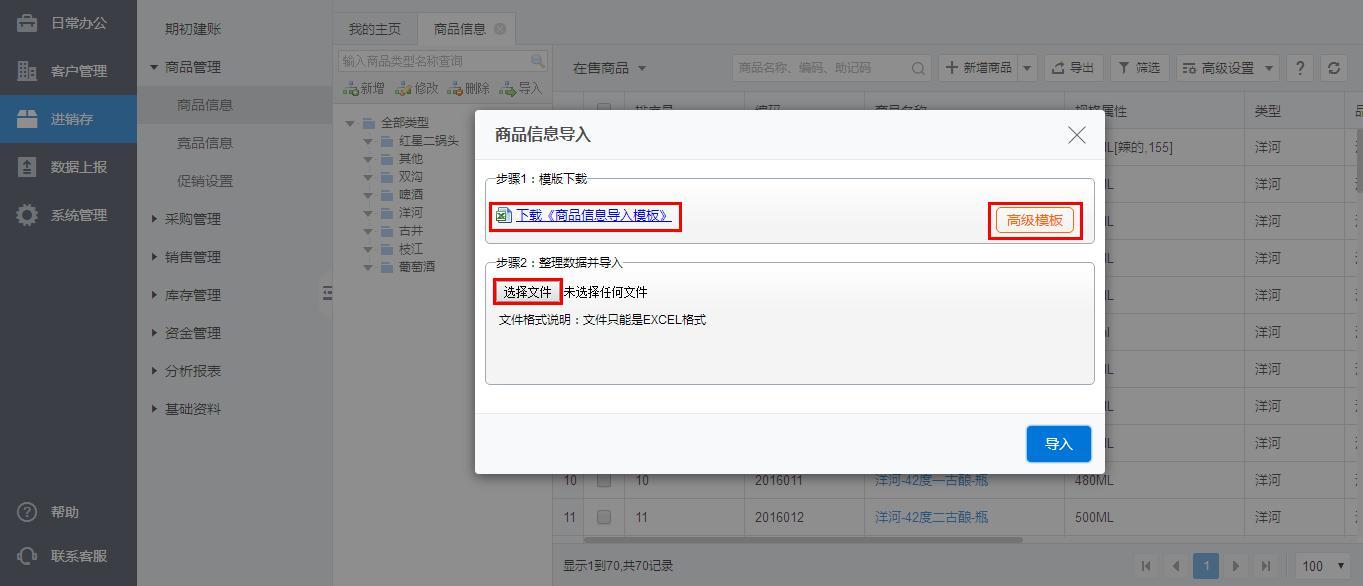Open 系统管理 gear icon in left sidebar
The image size is (1363, 586).
point(27,215)
